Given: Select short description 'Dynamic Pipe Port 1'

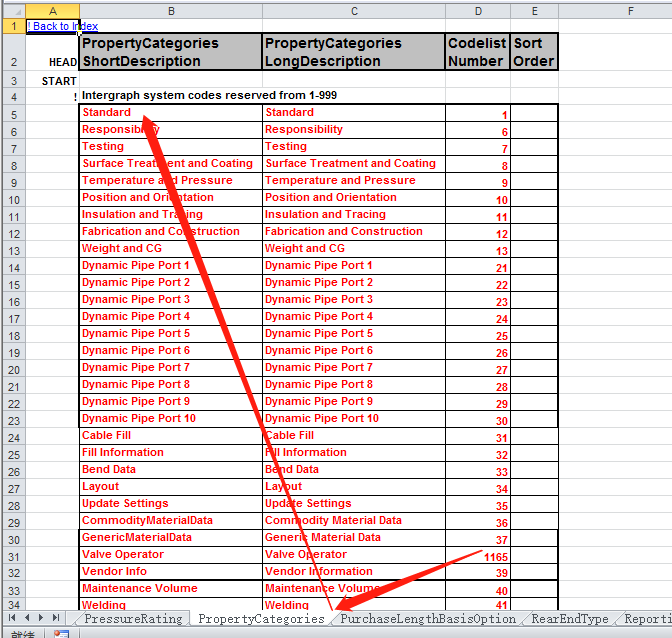Looking at the screenshot, I should click(171, 266).
